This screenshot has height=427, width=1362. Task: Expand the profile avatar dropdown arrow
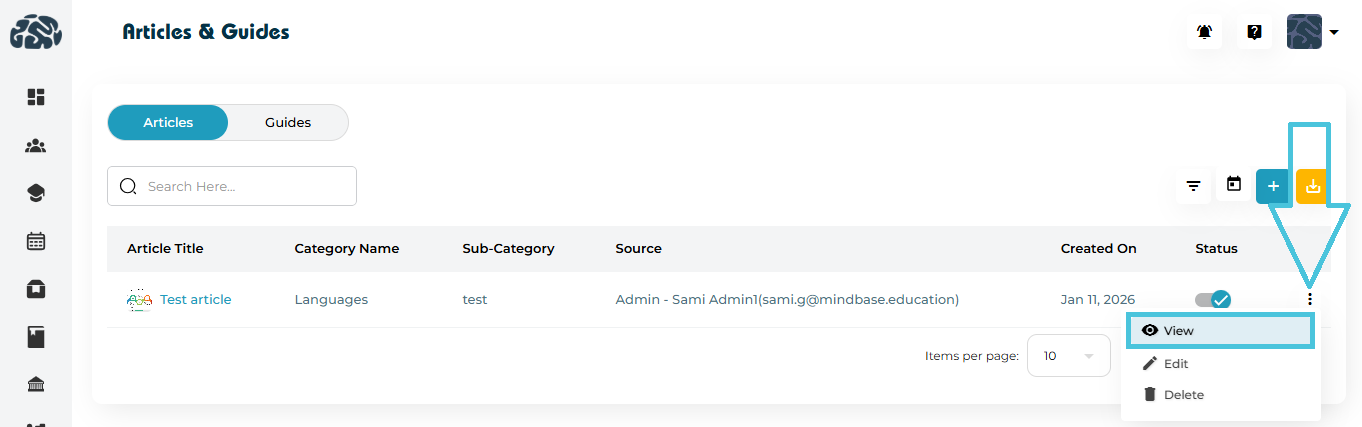1334,33
